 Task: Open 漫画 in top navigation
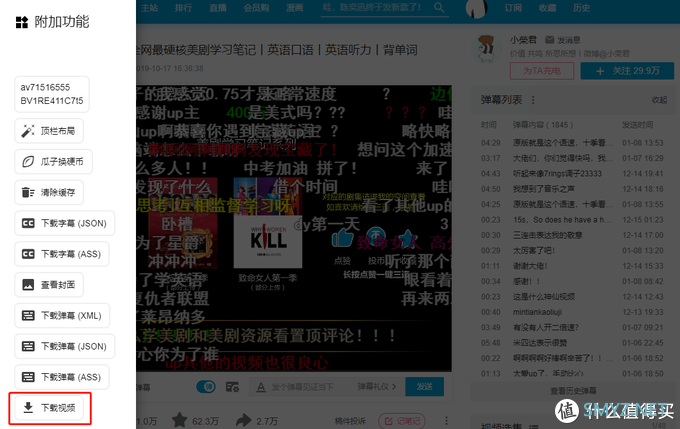(x=294, y=8)
